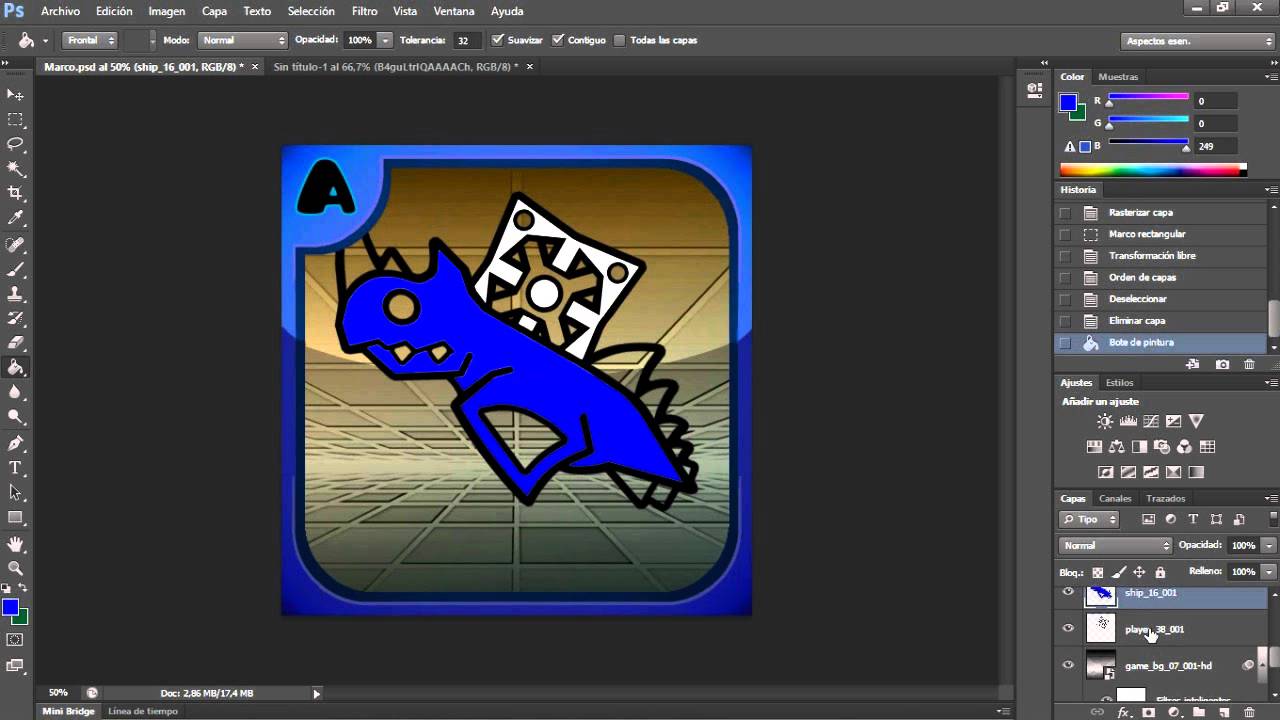The image size is (1280, 720).
Task: Delete layer with Capas trash icon
Action: tap(1249, 712)
